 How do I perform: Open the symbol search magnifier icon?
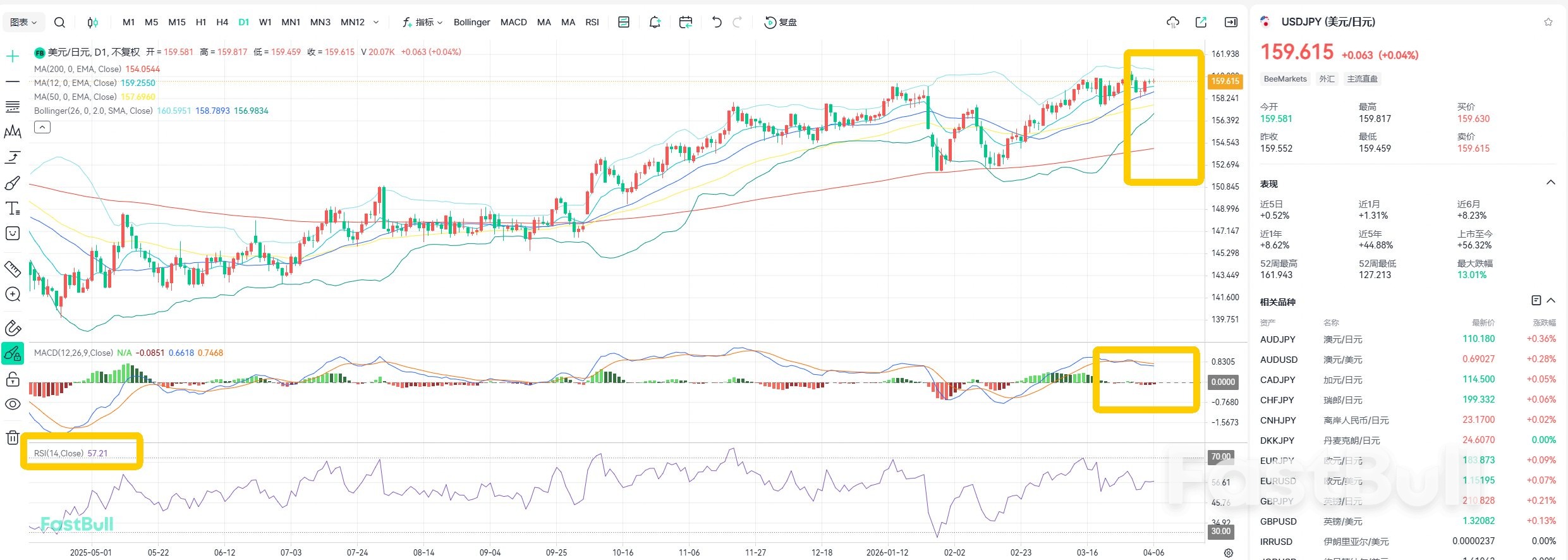(59, 22)
